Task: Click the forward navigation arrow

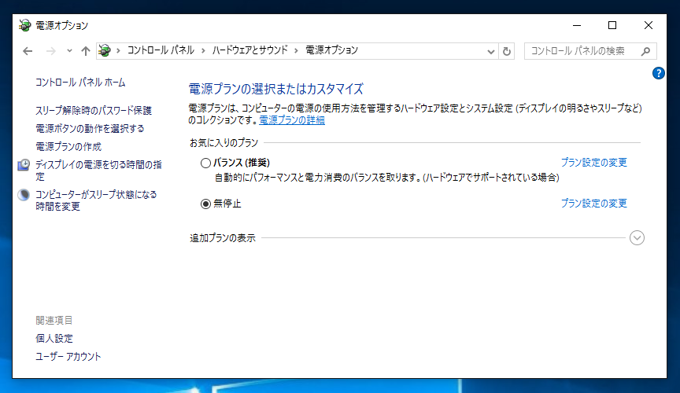Action: coord(51,51)
